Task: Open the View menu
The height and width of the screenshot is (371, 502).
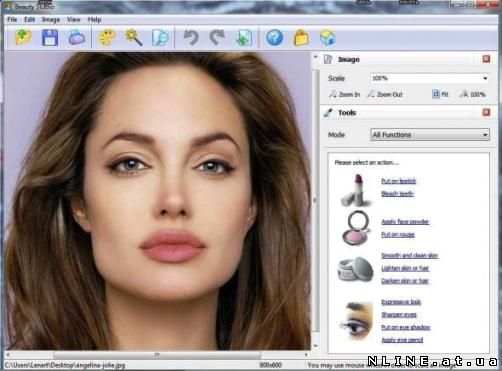Action: point(74,19)
